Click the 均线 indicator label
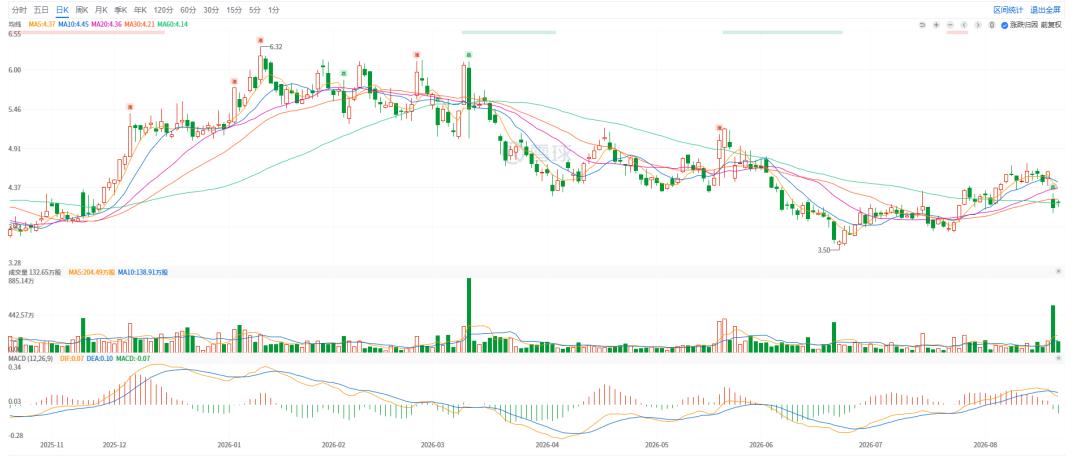This screenshot has width=1080, height=456. tap(14, 24)
